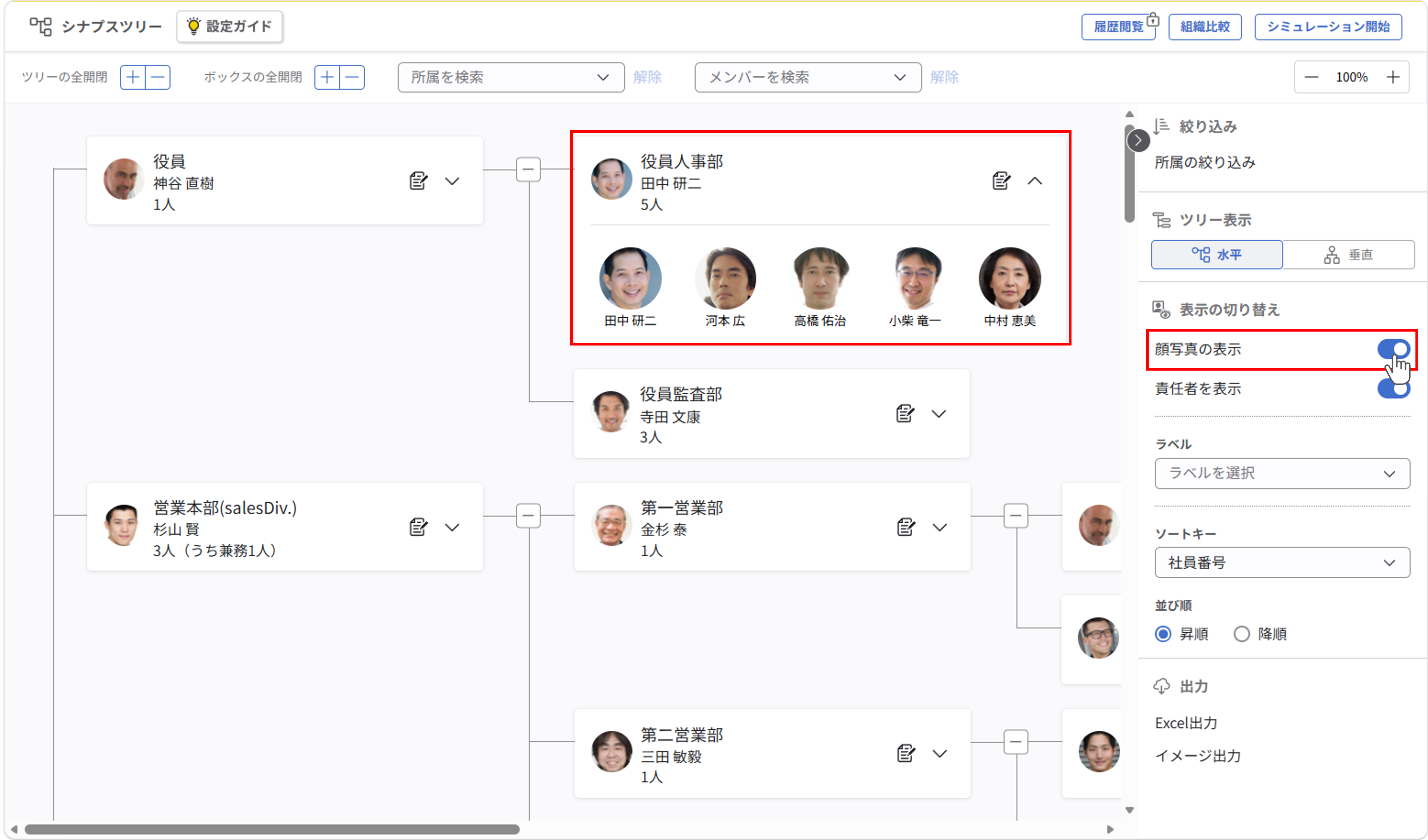Collapse child nodes of 第一営業部
Screen dimensions: 1428x840
[1015, 516]
